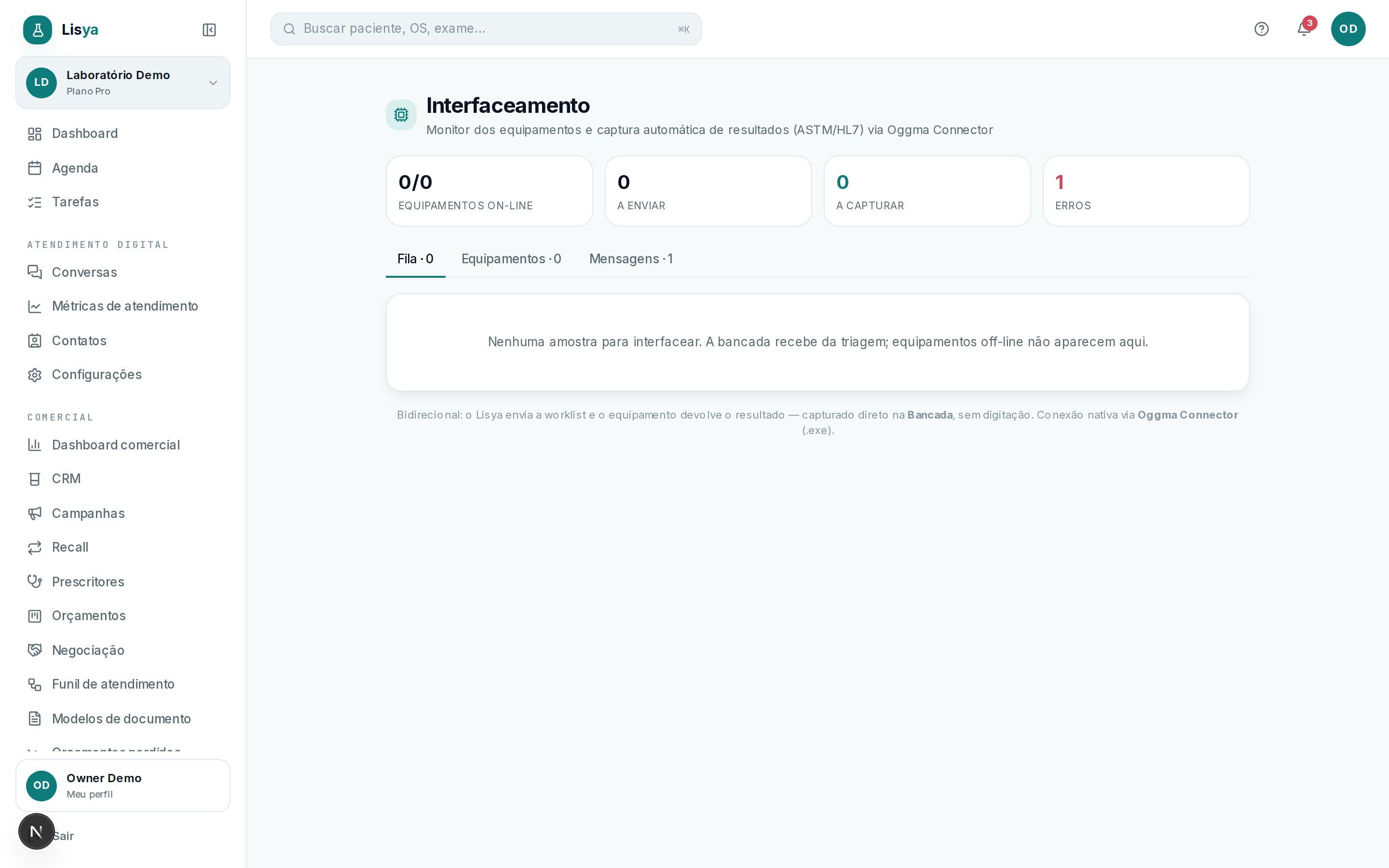Click the Atendimento Digital section header
1389x868 pixels.
pyautogui.click(x=98, y=244)
